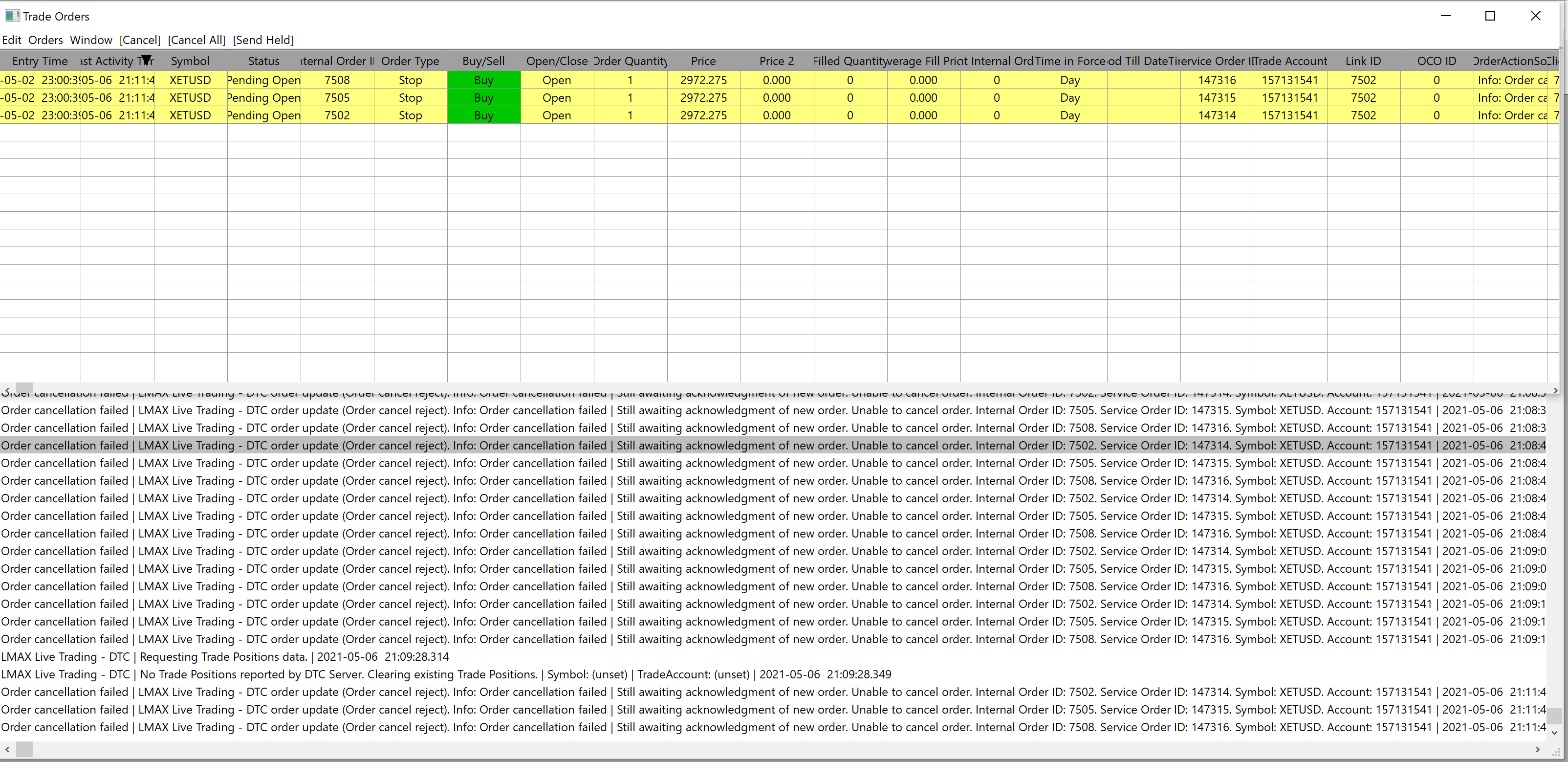Click the sort arrow on Last Activity Time

point(146,60)
